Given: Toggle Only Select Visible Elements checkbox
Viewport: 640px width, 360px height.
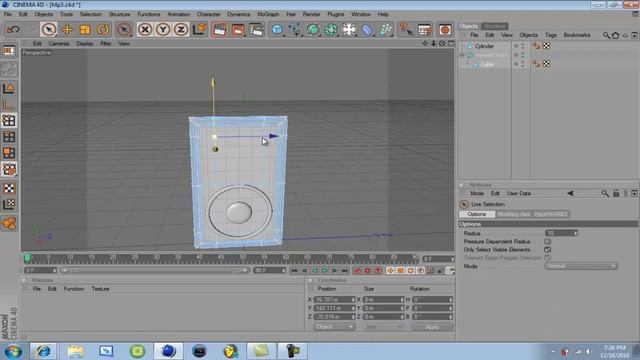Looking at the screenshot, I should point(547,249).
